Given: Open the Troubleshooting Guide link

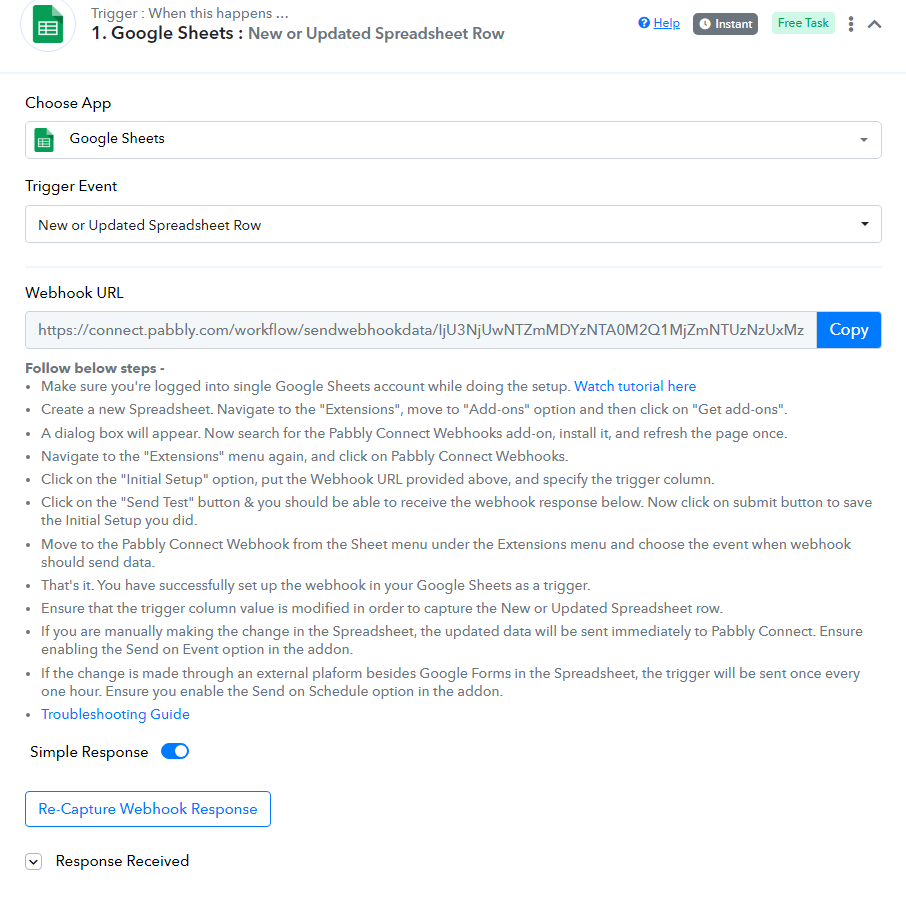Looking at the screenshot, I should click(115, 714).
